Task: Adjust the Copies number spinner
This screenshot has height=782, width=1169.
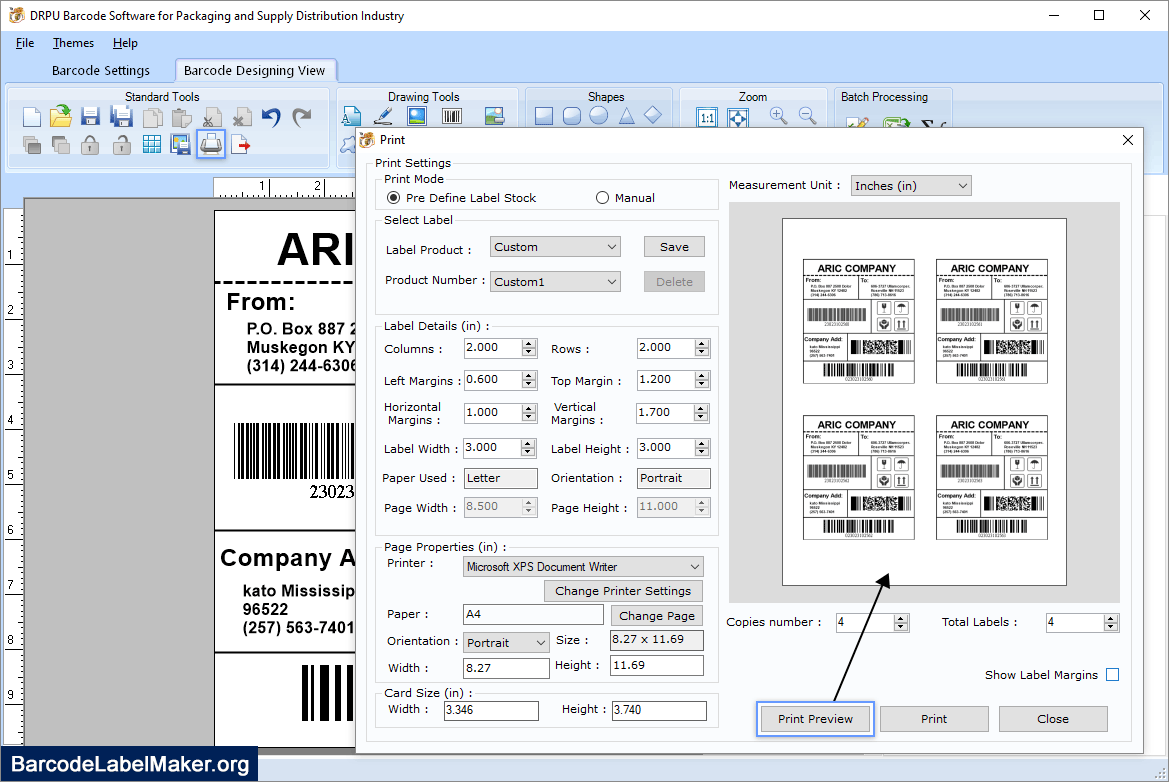Action: (x=901, y=622)
